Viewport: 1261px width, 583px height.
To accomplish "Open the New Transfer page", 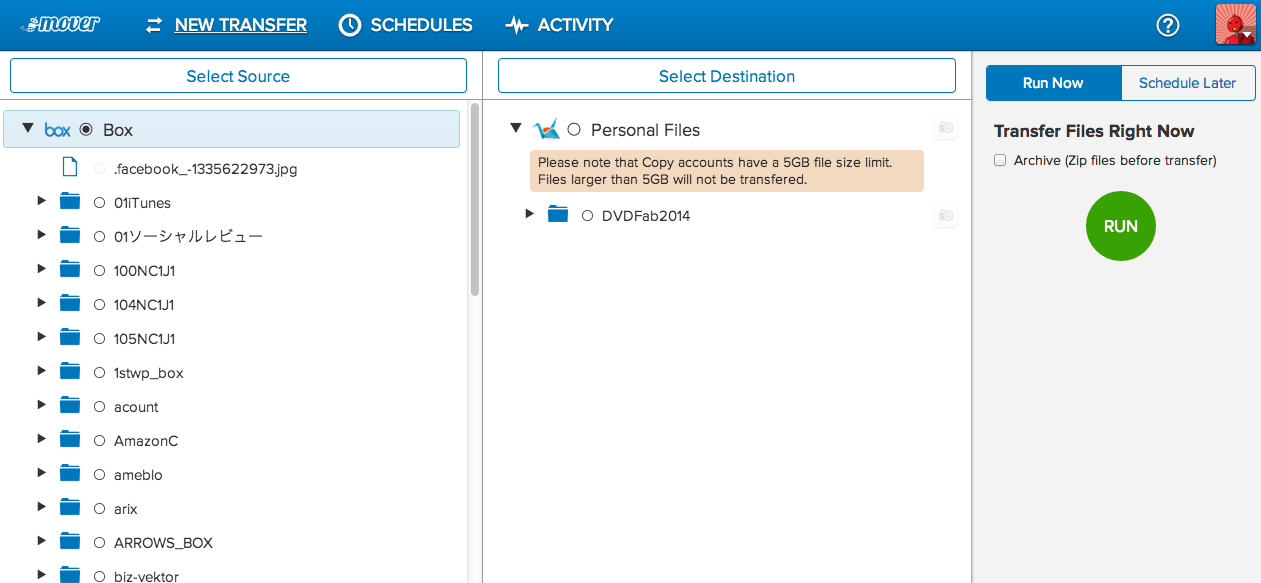I will (226, 25).
